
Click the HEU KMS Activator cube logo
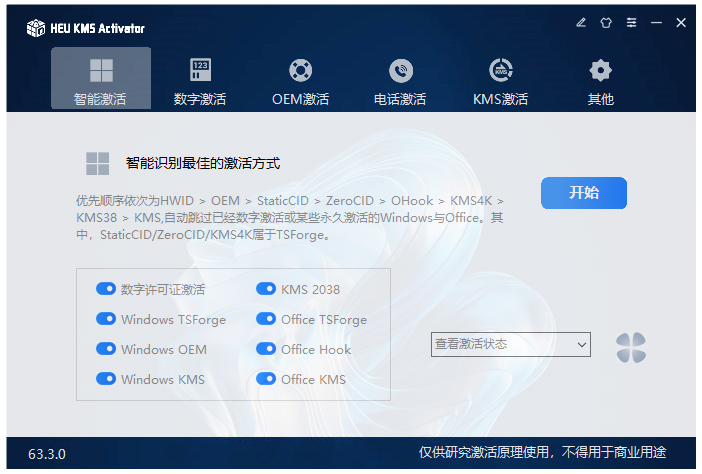[36, 28]
